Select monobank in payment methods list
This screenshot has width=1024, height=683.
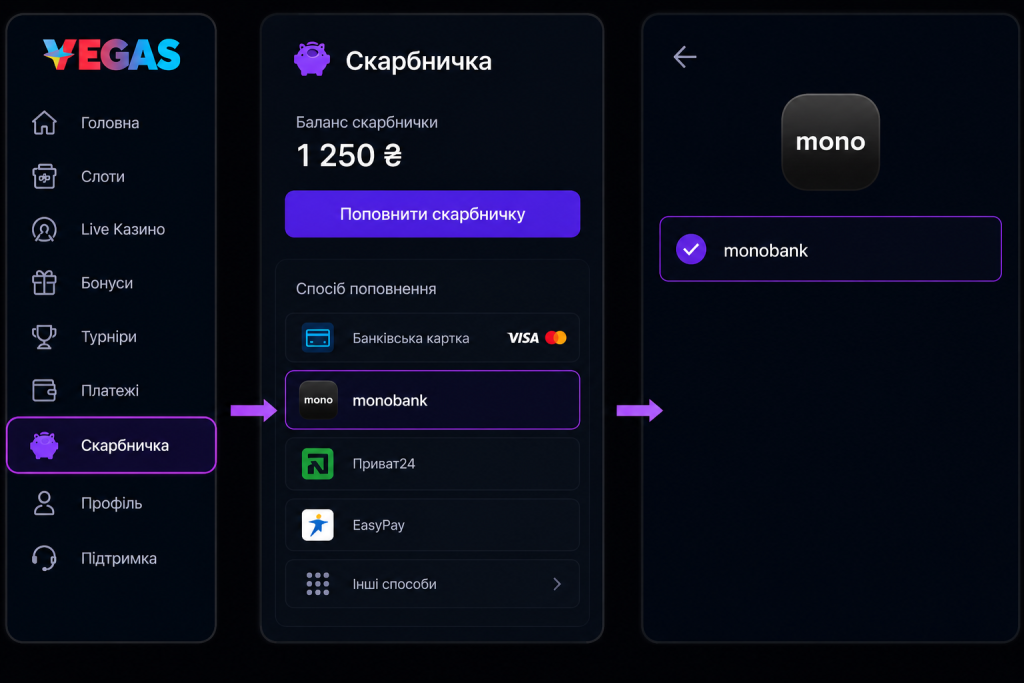432,400
